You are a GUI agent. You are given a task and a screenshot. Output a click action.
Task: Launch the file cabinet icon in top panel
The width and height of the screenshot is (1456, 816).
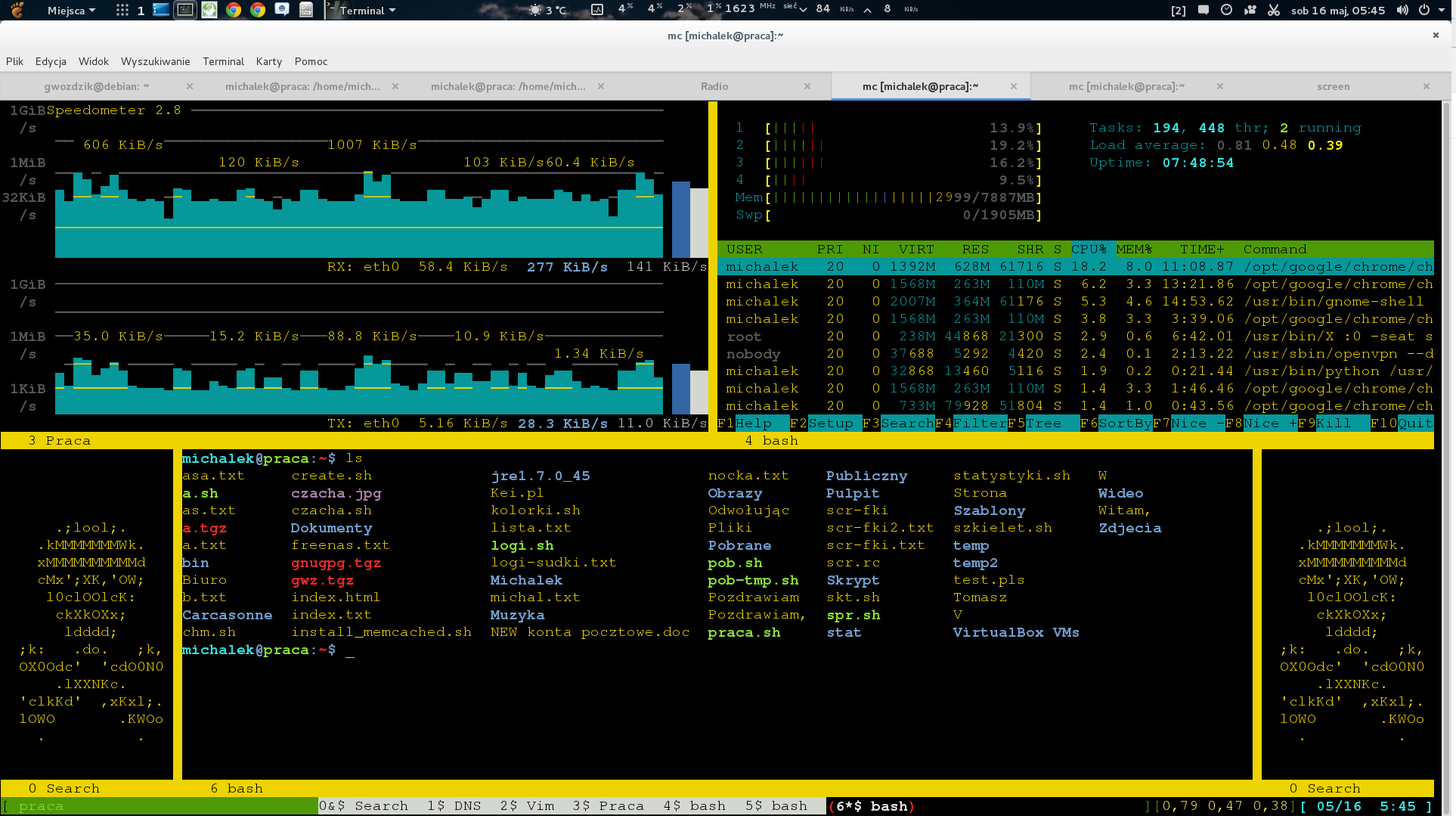[306, 10]
